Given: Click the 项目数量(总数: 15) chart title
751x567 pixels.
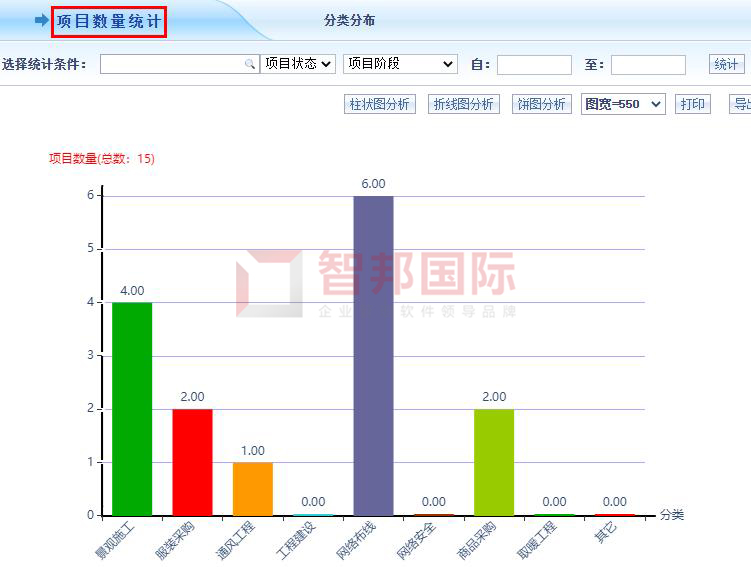Looking at the screenshot, I should pos(102,159).
